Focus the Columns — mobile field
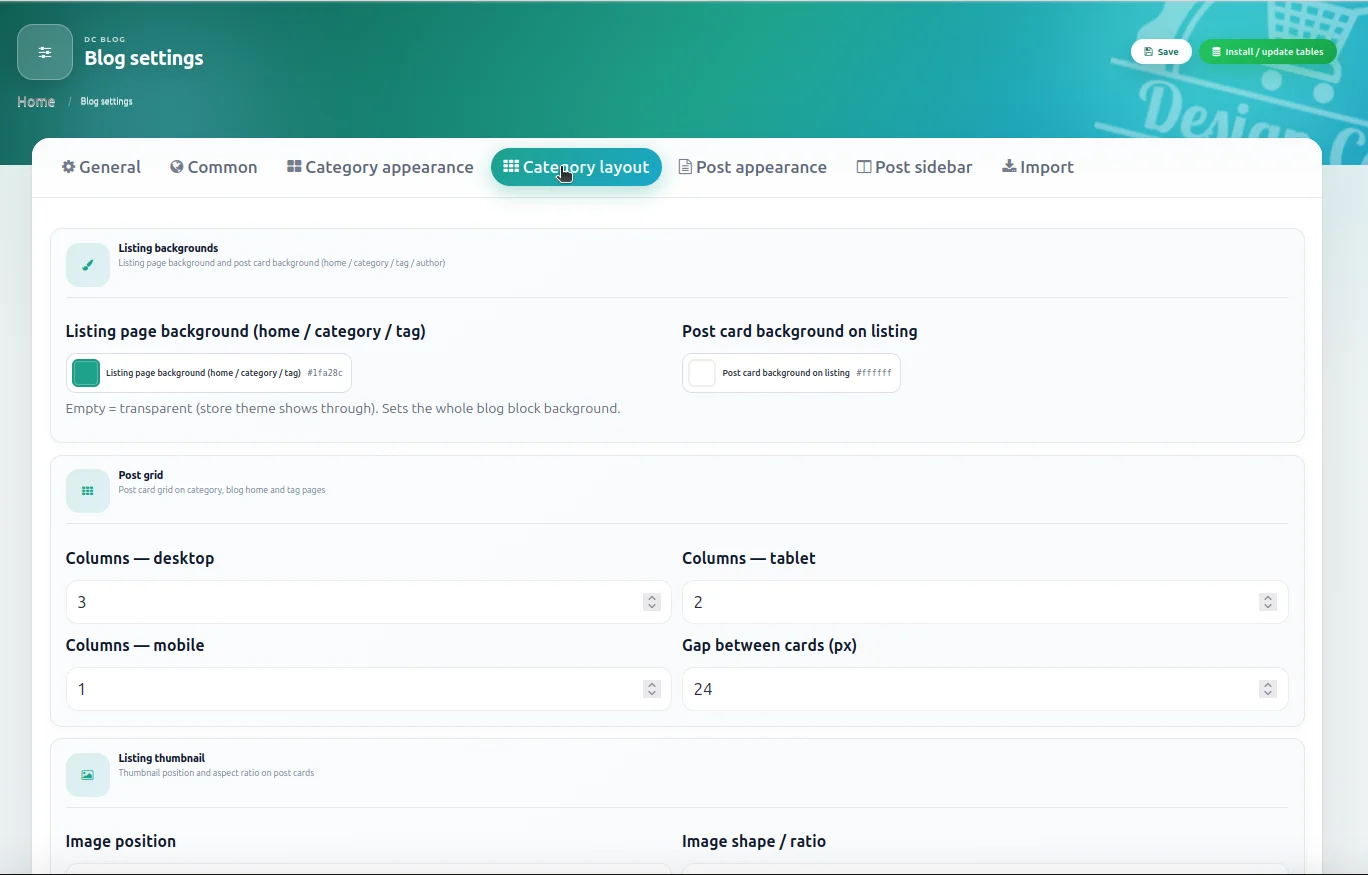 click(x=368, y=689)
